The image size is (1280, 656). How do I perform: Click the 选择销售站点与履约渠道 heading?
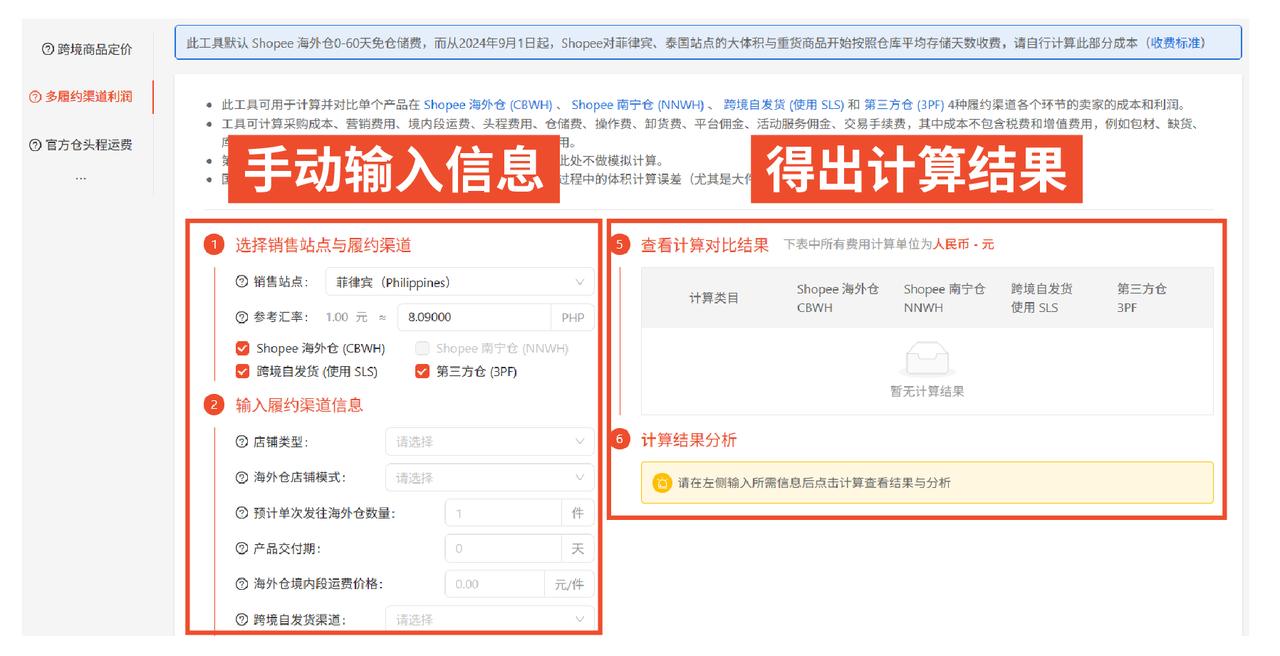point(323,245)
